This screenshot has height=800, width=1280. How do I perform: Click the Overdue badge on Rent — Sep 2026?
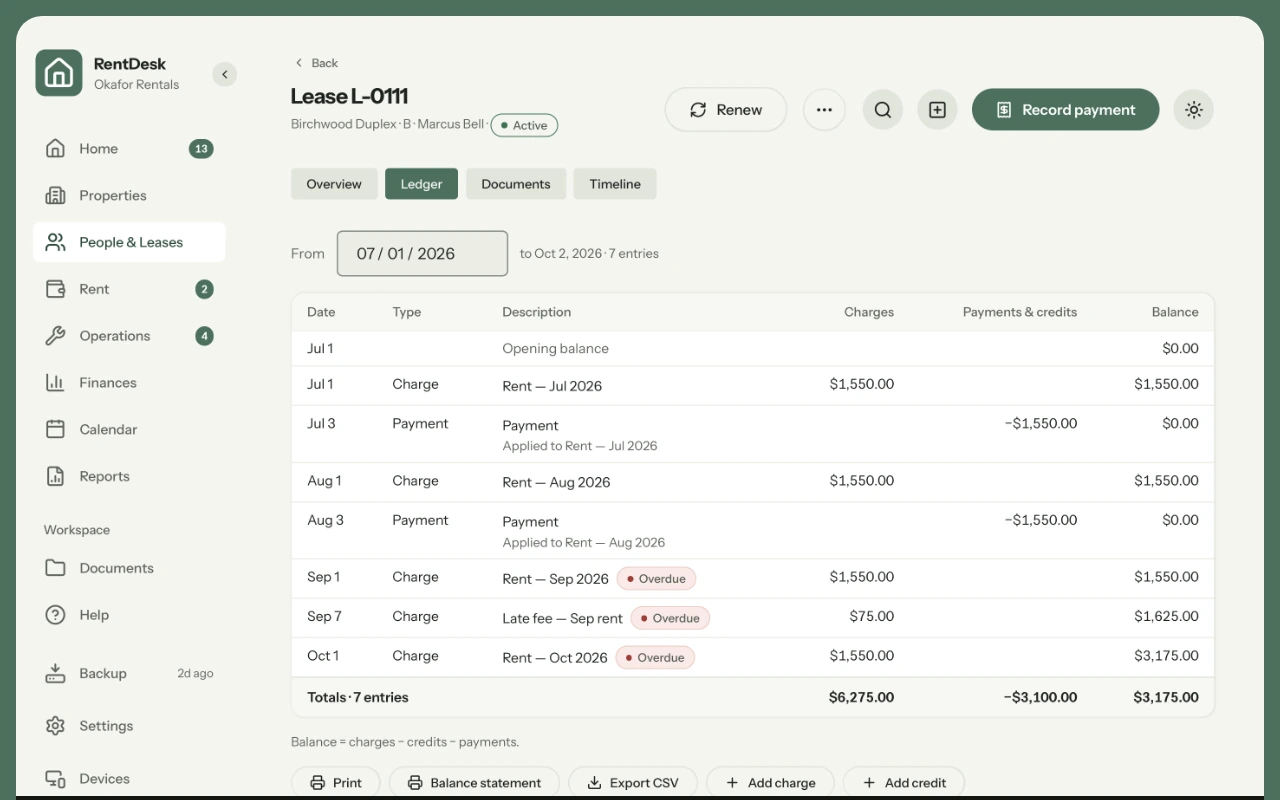(x=656, y=579)
